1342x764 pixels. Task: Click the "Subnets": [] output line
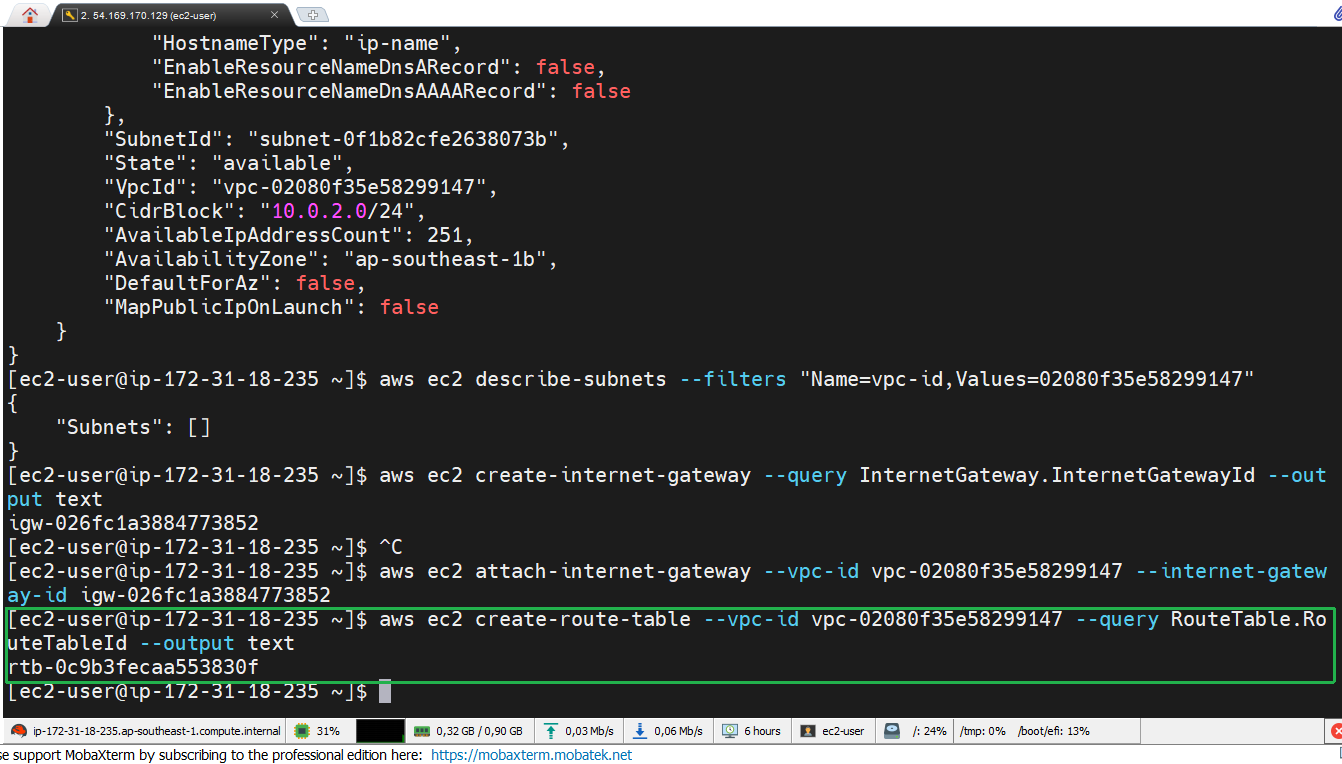(133, 427)
